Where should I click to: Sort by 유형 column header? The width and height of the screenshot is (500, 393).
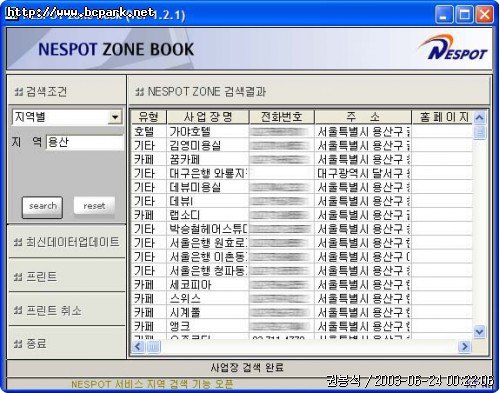[x=149, y=117]
